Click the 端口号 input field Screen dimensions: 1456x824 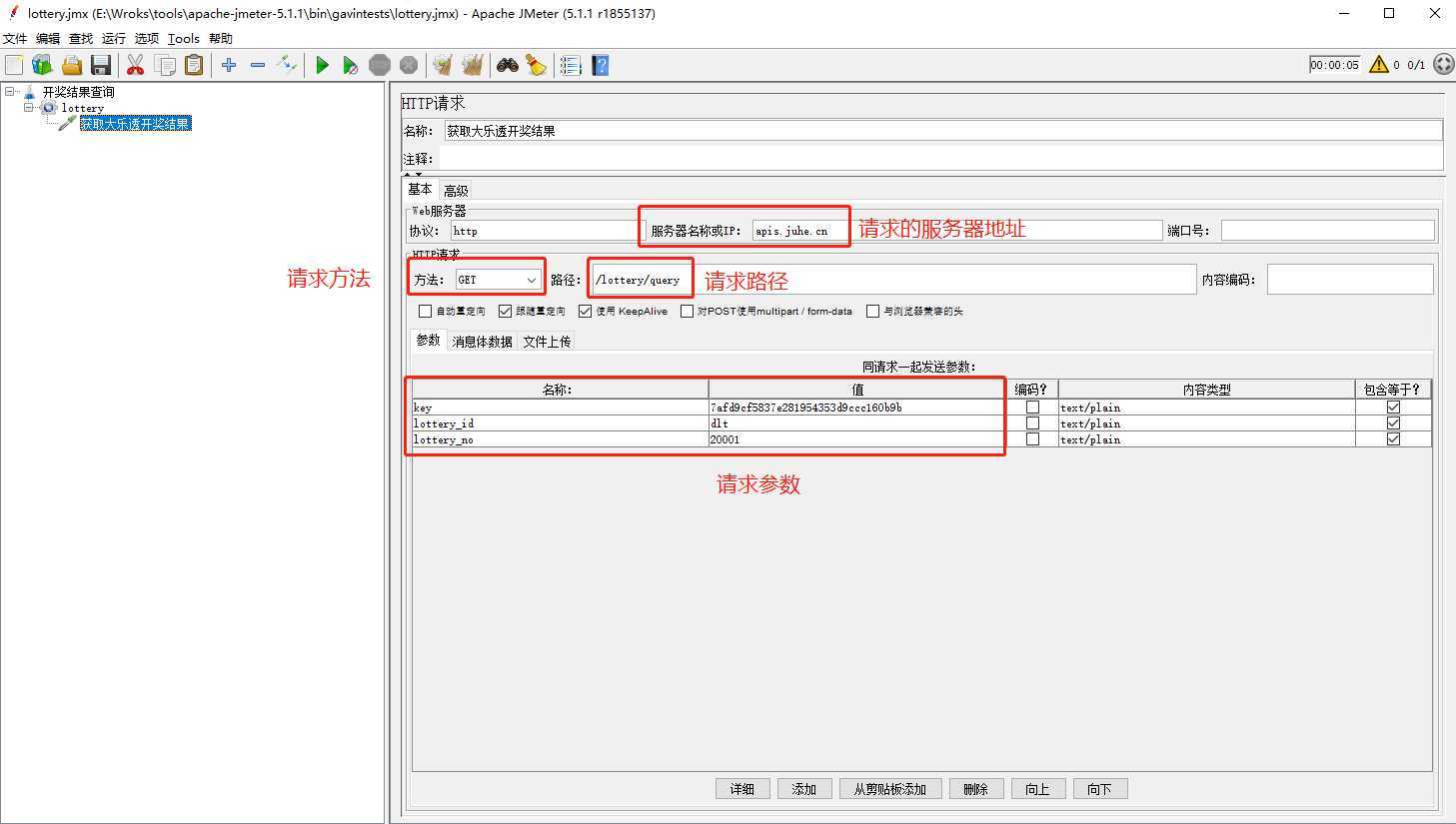click(x=1327, y=231)
